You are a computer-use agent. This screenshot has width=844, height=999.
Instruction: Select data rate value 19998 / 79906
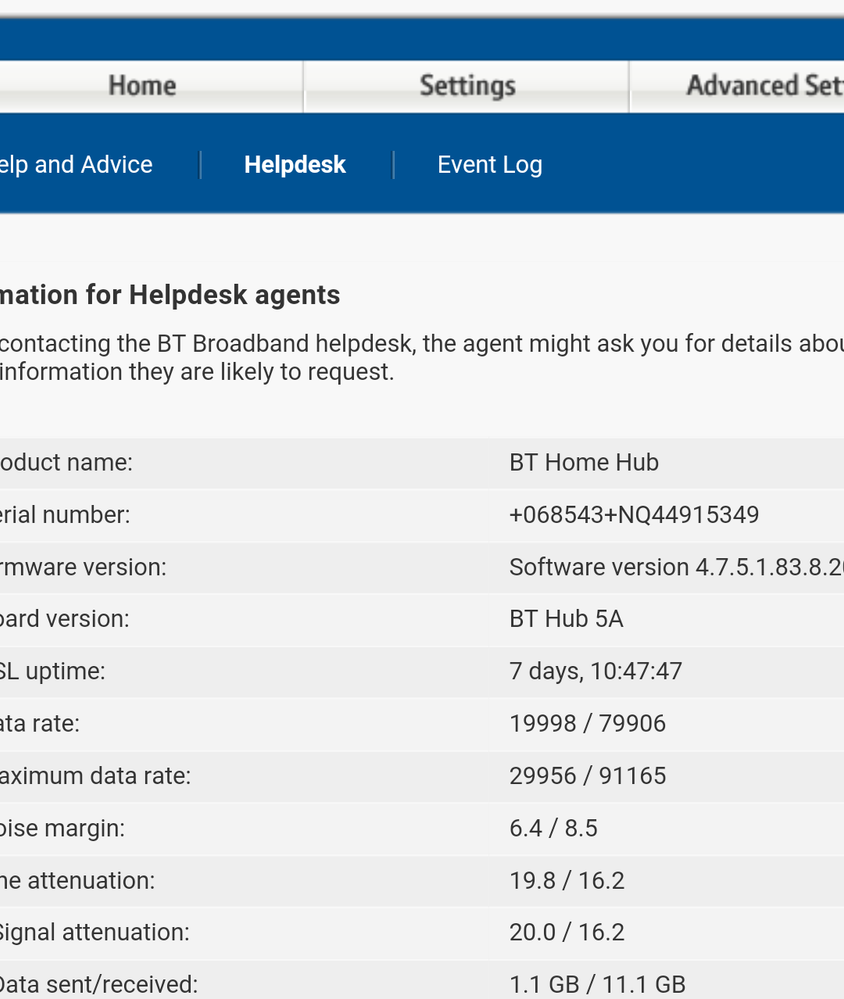pos(587,723)
